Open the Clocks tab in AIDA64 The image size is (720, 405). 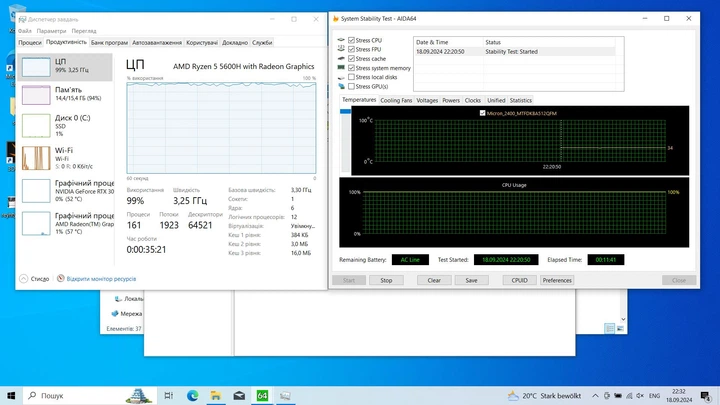[472, 100]
